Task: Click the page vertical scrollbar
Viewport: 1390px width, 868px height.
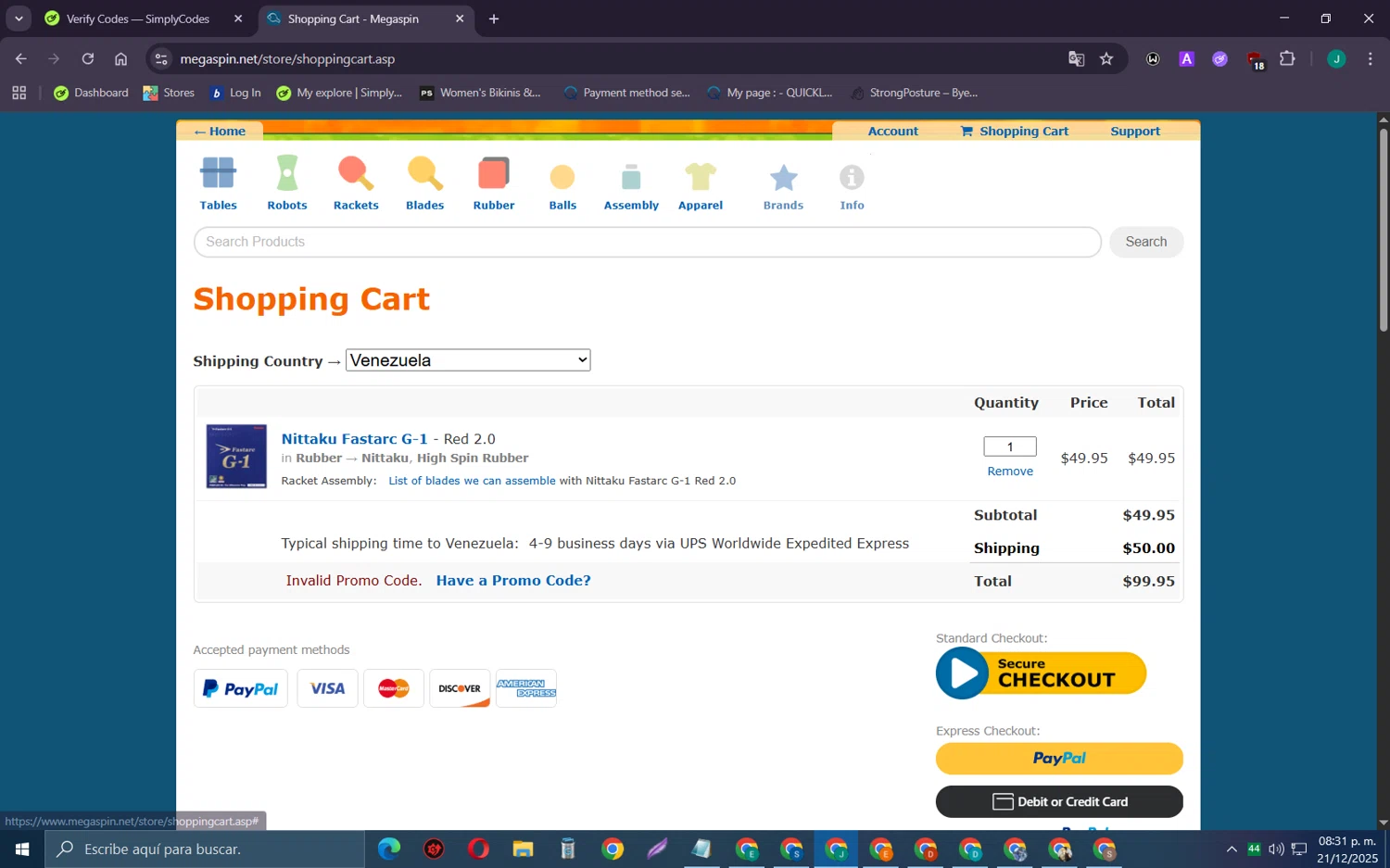Action: [1384, 230]
